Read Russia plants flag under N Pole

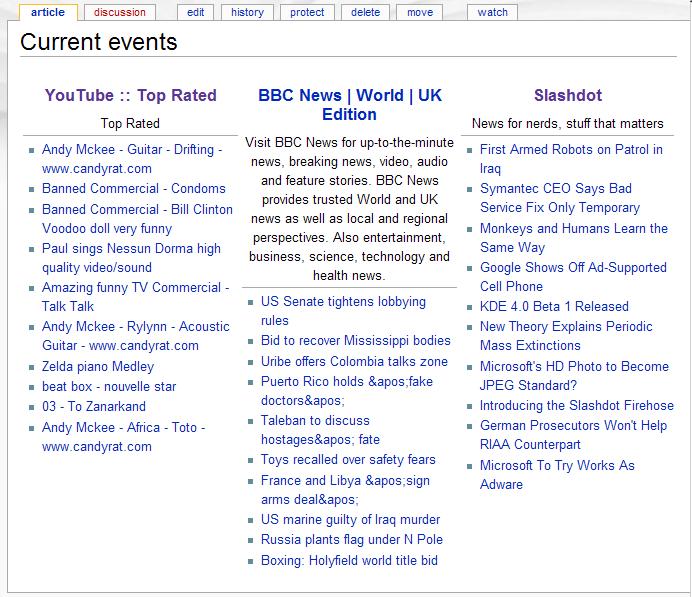pos(352,539)
